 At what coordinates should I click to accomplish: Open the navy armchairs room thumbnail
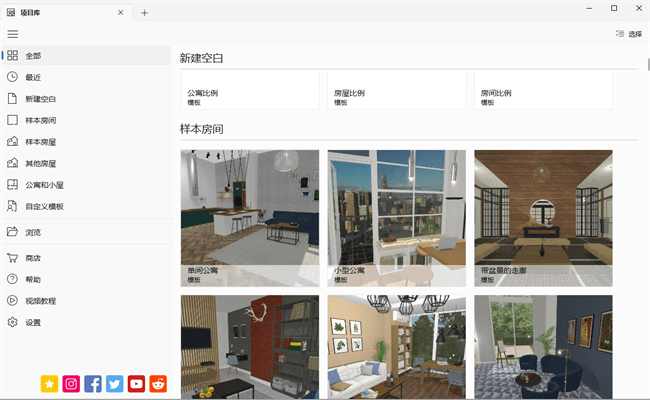pyautogui.click(x=543, y=347)
